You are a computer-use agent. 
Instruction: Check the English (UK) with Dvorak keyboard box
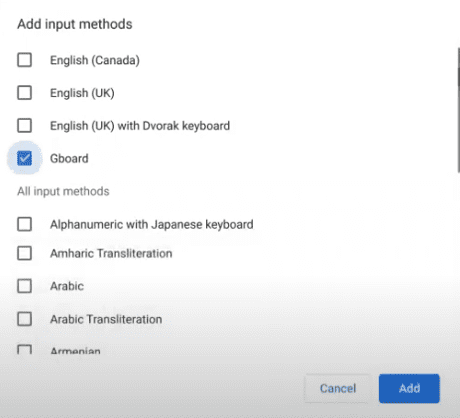click(24, 125)
